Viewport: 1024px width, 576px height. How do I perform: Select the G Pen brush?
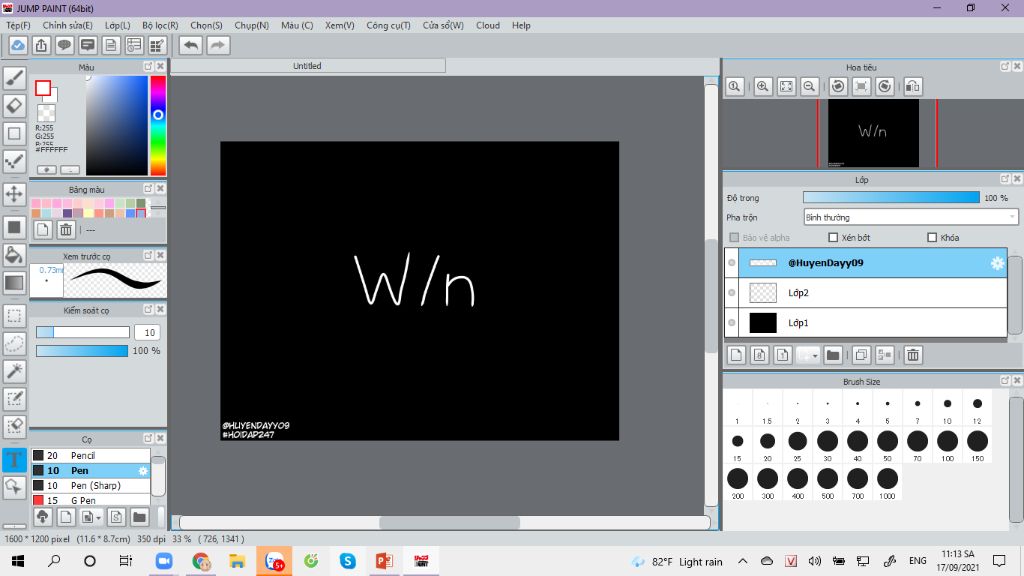point(91,500)
